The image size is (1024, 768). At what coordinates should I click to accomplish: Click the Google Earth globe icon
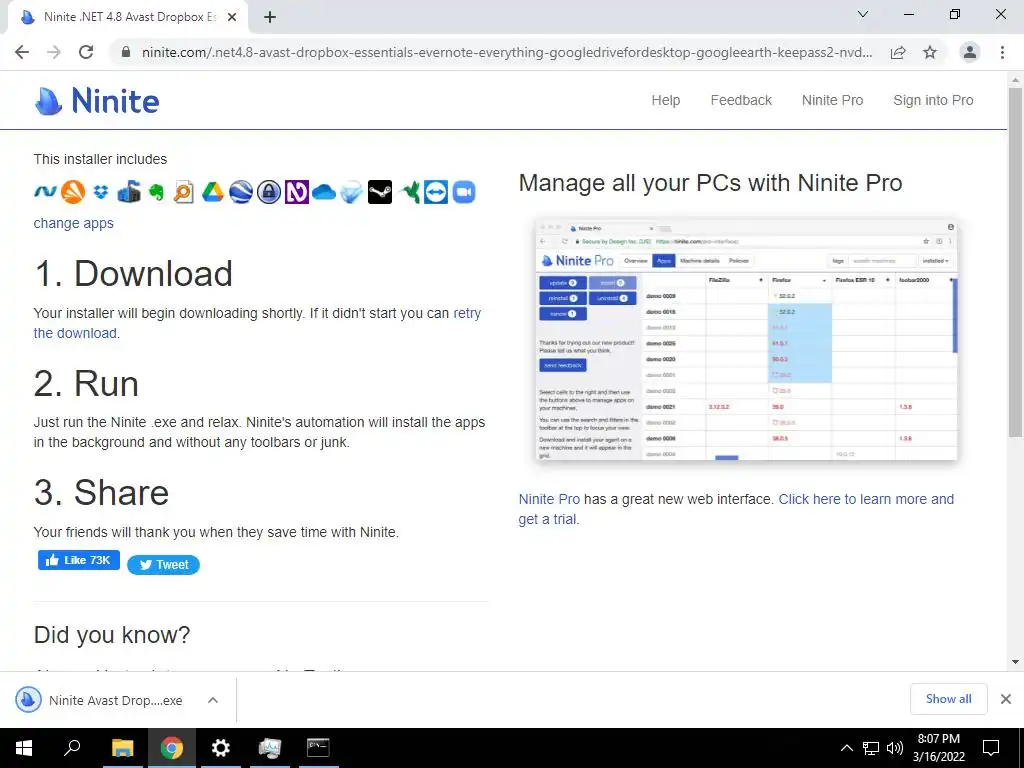click(240, 192)
